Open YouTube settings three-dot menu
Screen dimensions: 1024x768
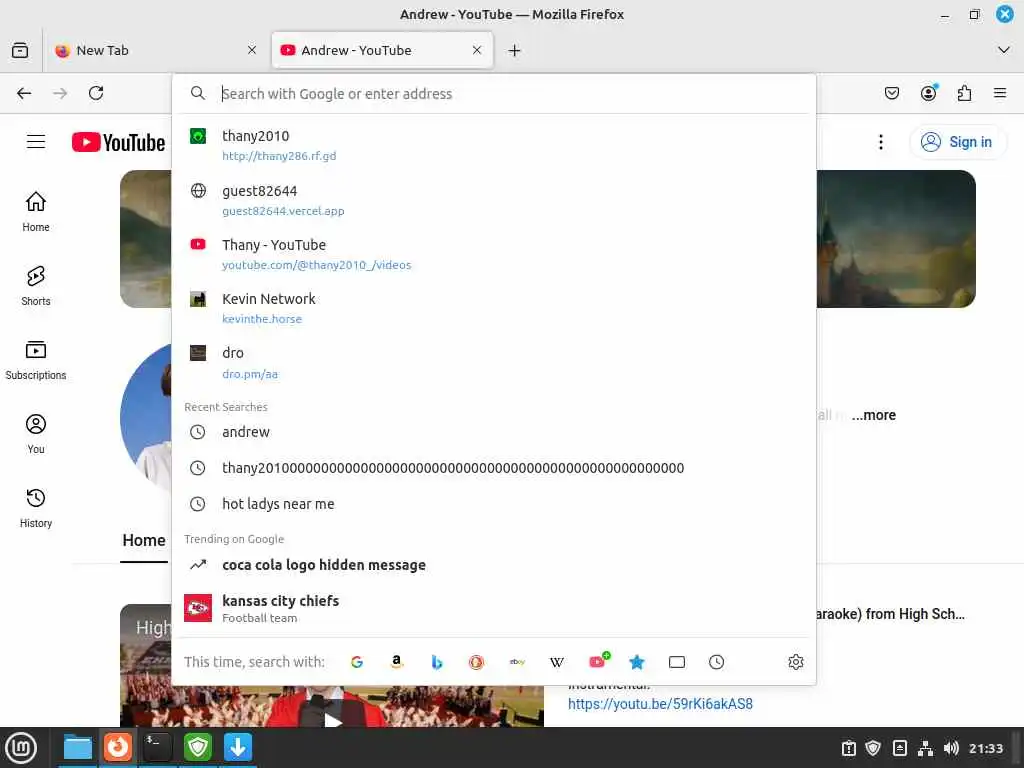[881, 142]
